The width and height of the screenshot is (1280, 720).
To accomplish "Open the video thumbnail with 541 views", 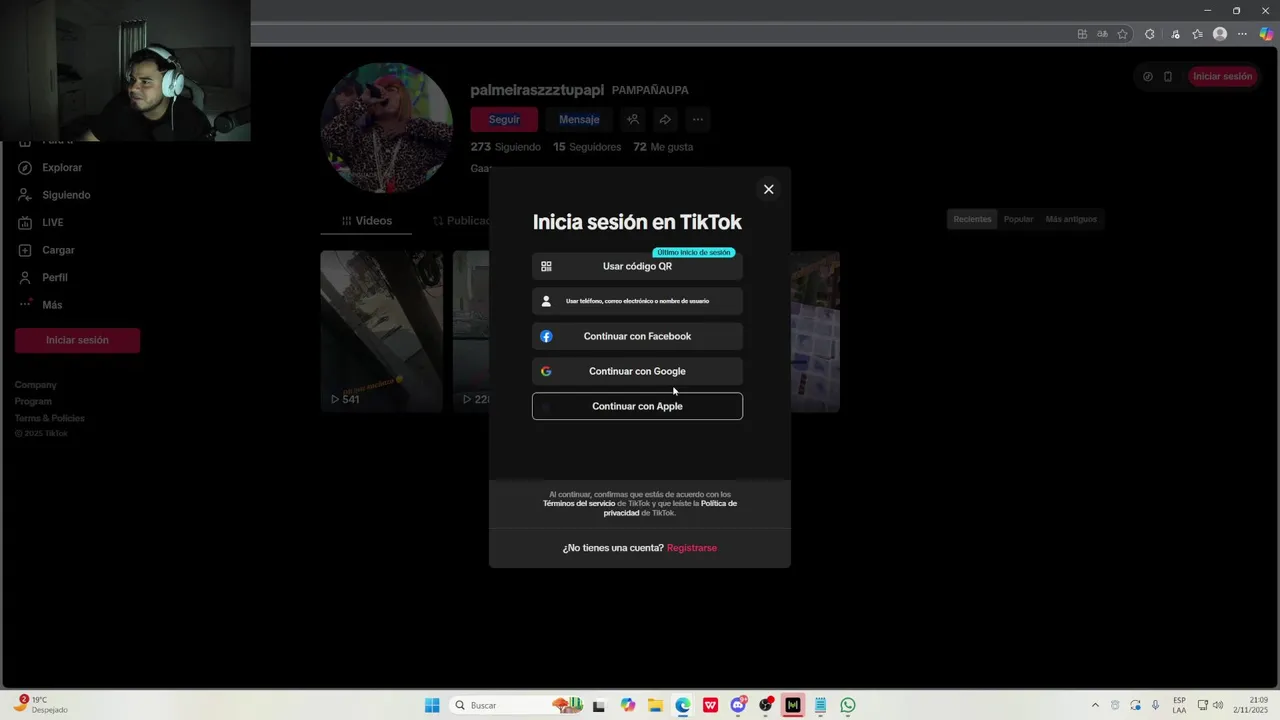I will [381, 331].
